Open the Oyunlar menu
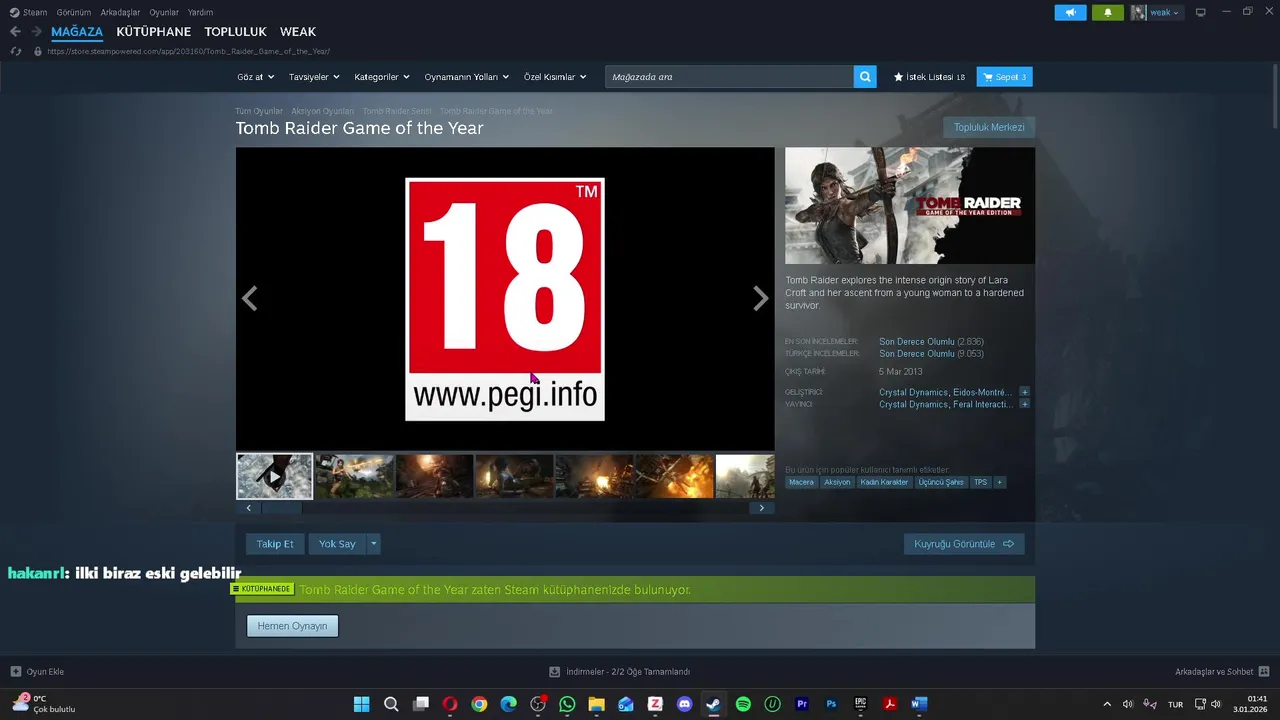This screenshot has width=1280, height=720. [x=164, y=12]
